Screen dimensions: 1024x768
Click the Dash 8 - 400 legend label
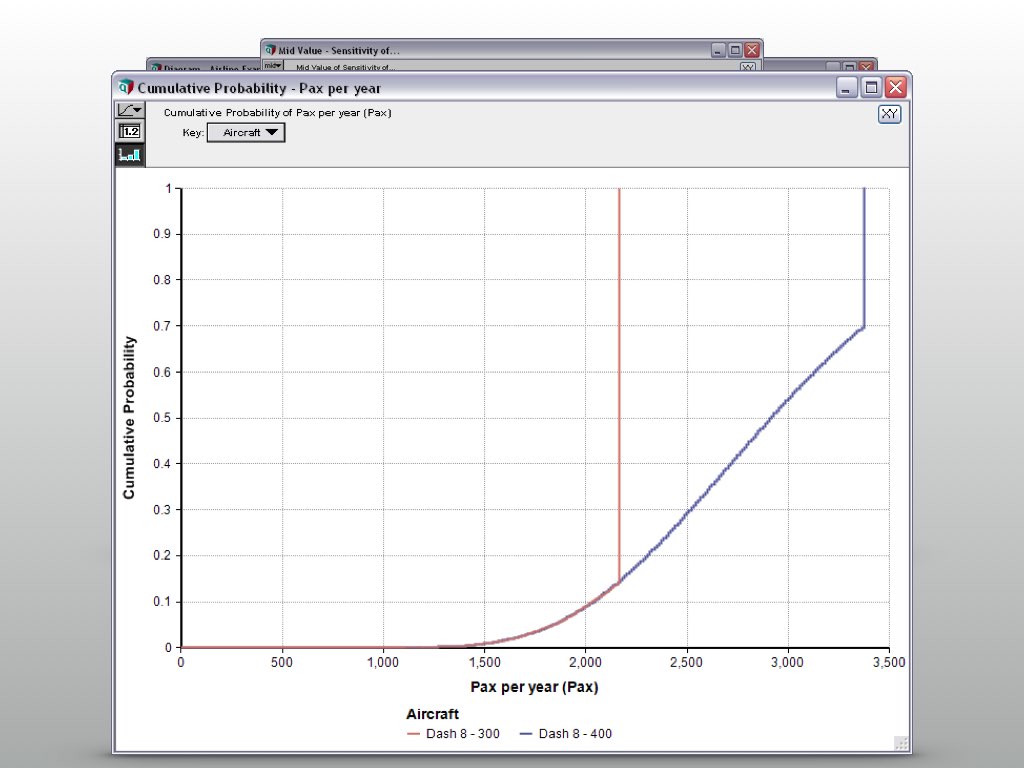tap(575, 734)
